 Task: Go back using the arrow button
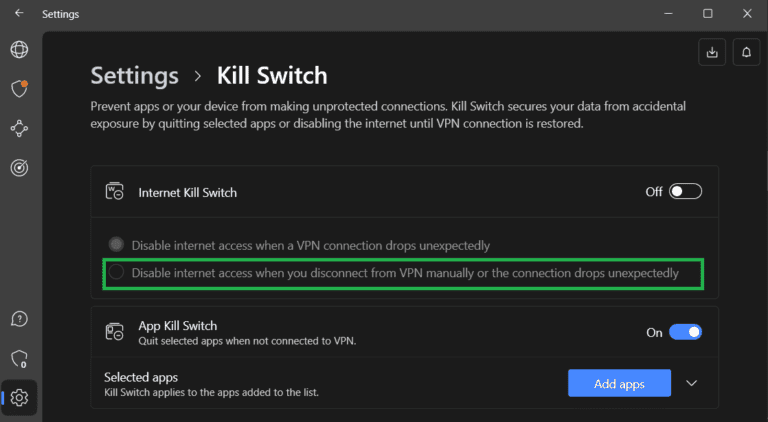[19, 14]
